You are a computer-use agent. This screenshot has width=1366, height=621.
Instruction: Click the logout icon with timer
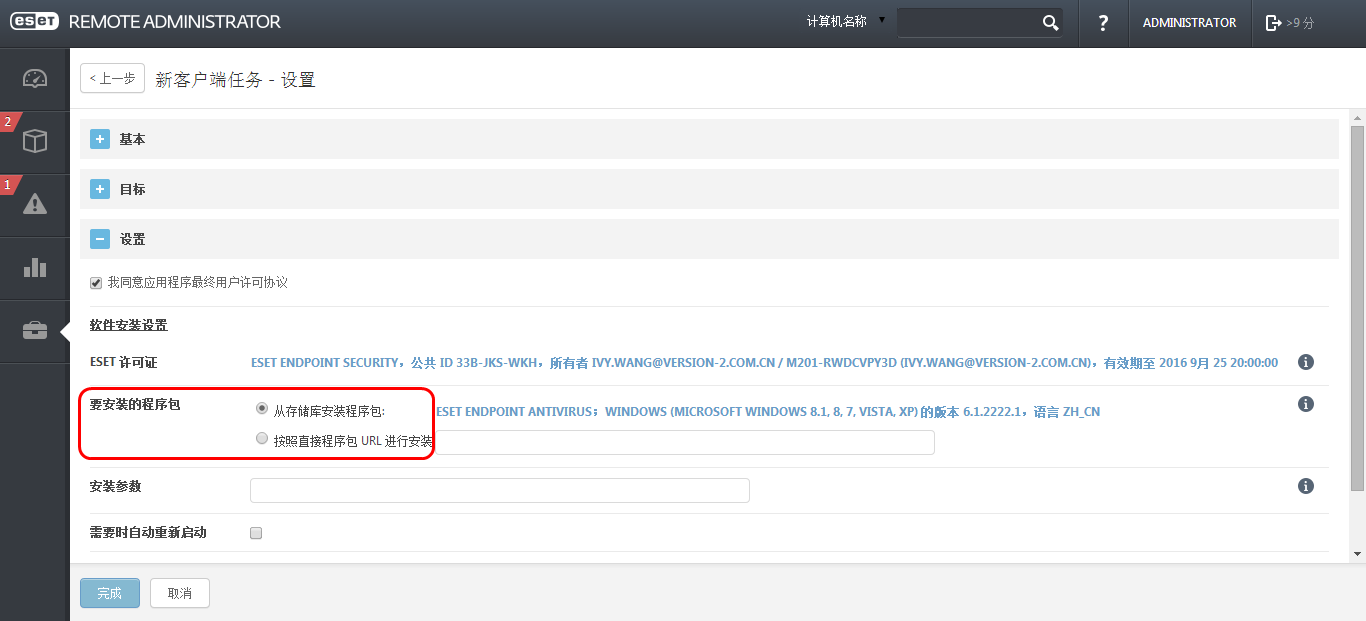click(1290, 23)
